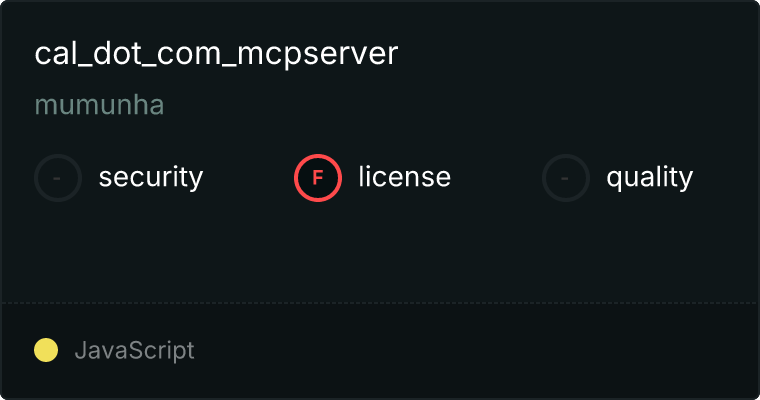
Task: Open the cal_dot_com_mcpserver title
Action: (x=216, y=53)
